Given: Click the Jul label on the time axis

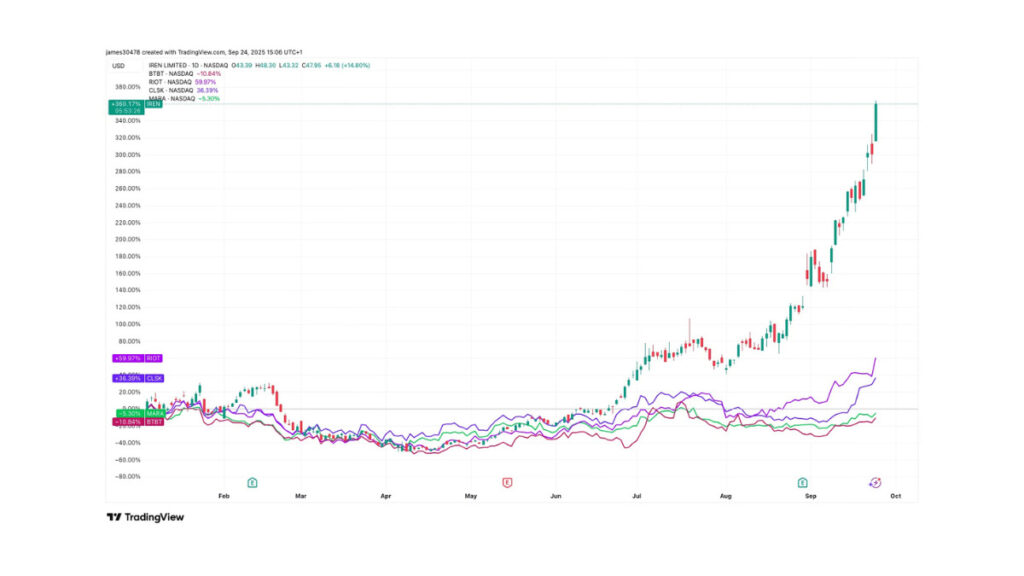Looking at the screenshot, I should (x=637, y=494).
